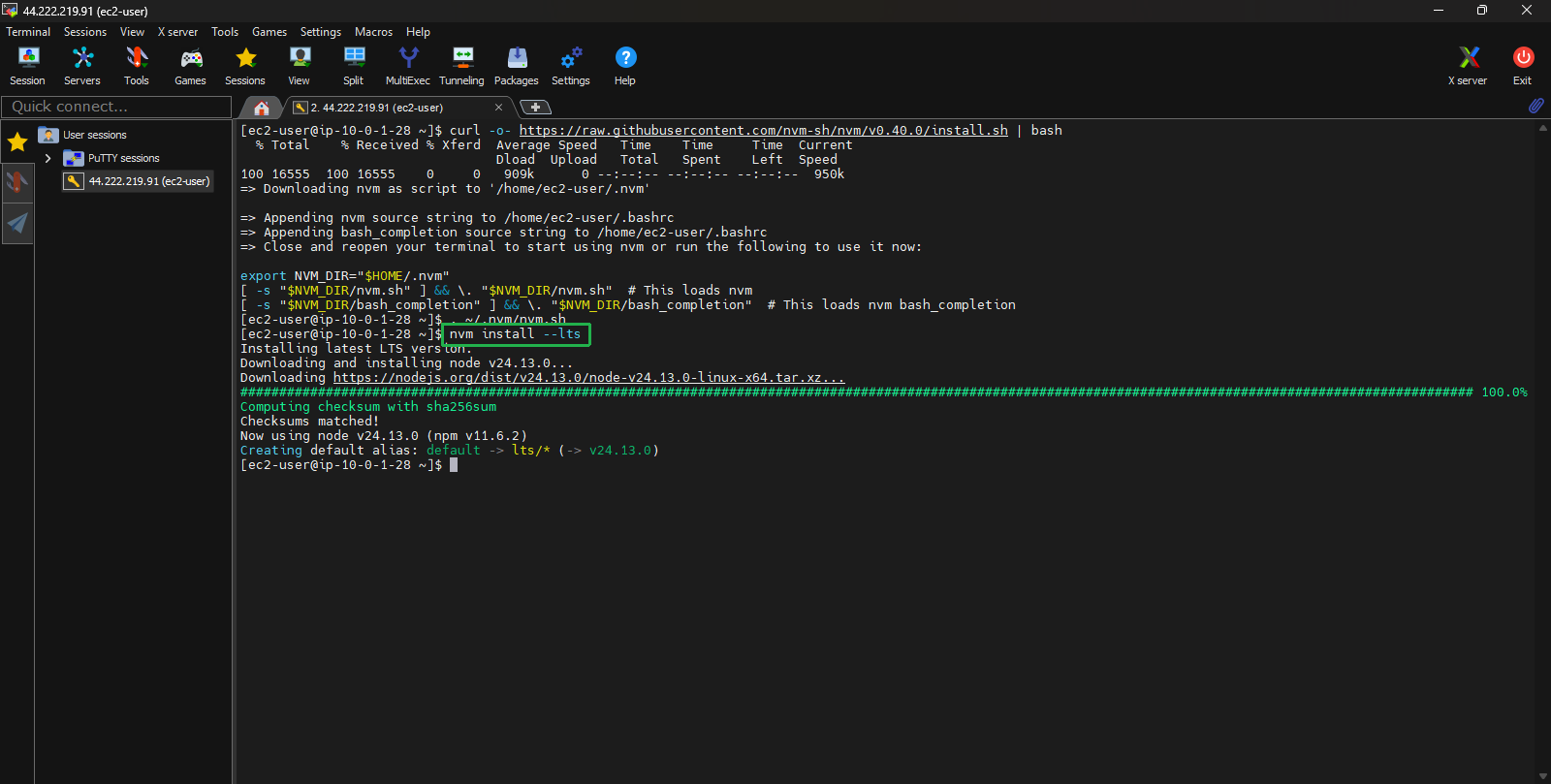Image resolution: width=1551 pixels, height=784 pixels.
Task: Click the 'Computing checksum with sha256sum' line
Action: (x=368, y=407)
